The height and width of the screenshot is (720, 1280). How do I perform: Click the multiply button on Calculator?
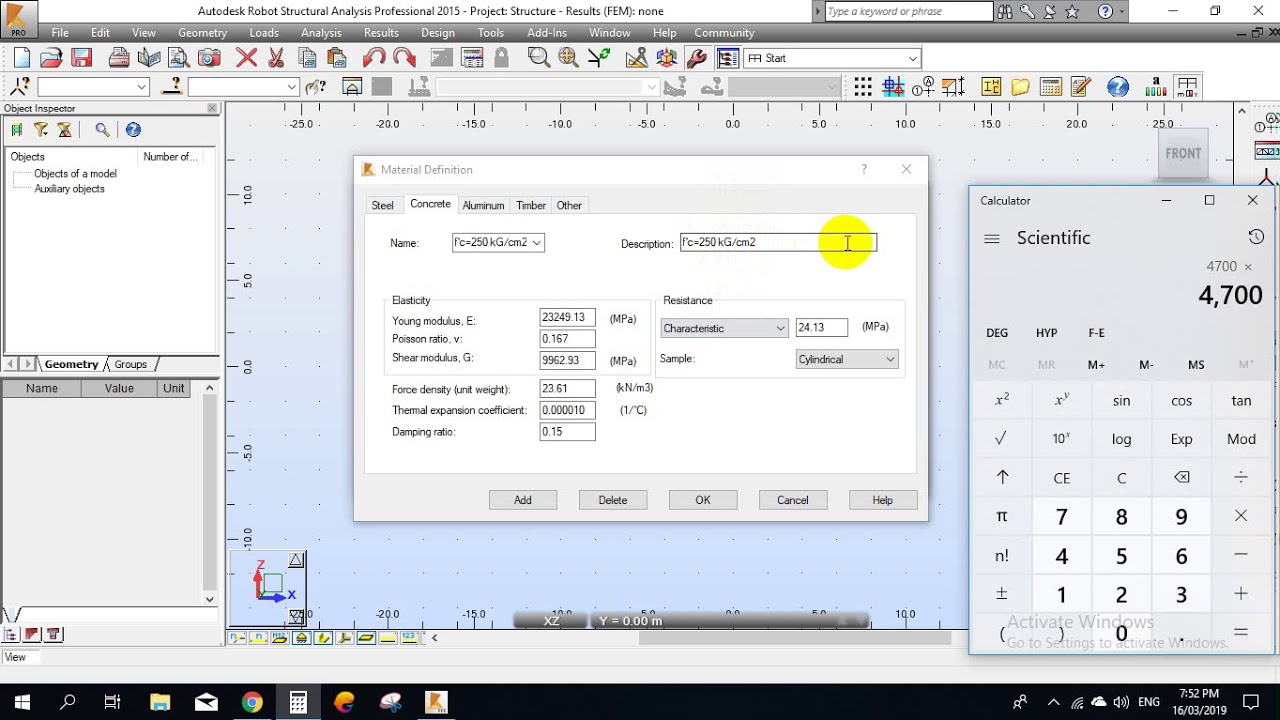click(1241, 516)
